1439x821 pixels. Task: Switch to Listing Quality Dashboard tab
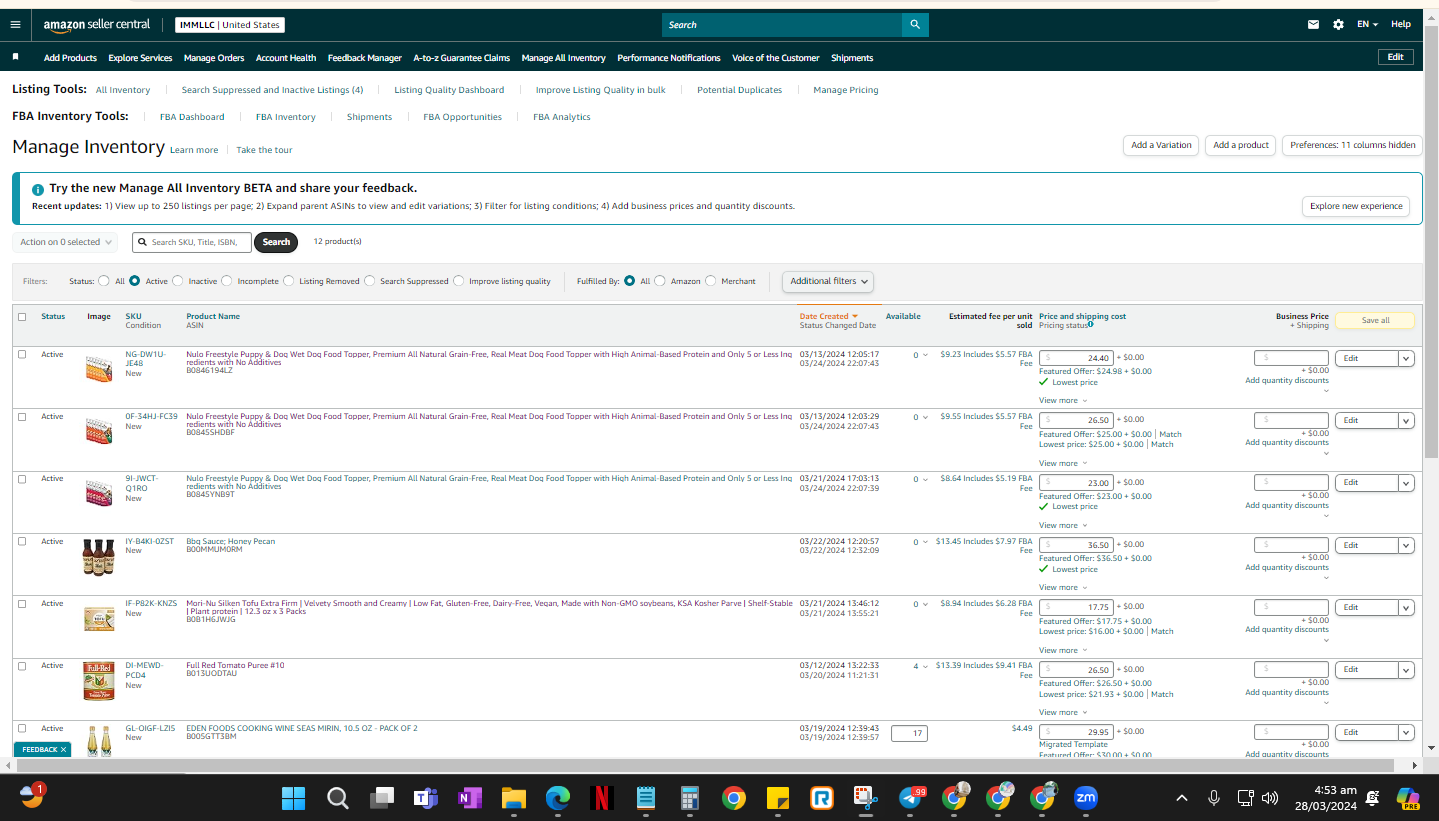(x=449, y=90)
